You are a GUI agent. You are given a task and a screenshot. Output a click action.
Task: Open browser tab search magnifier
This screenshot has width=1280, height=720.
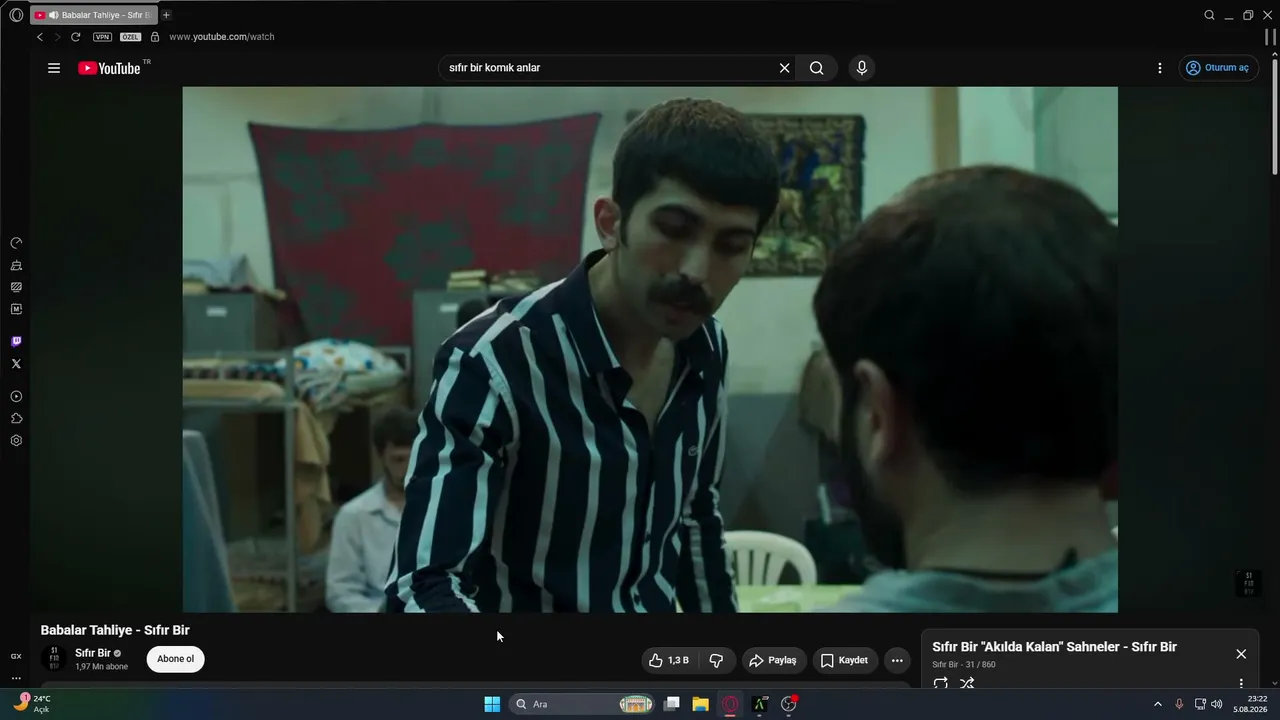[1209, 15]
